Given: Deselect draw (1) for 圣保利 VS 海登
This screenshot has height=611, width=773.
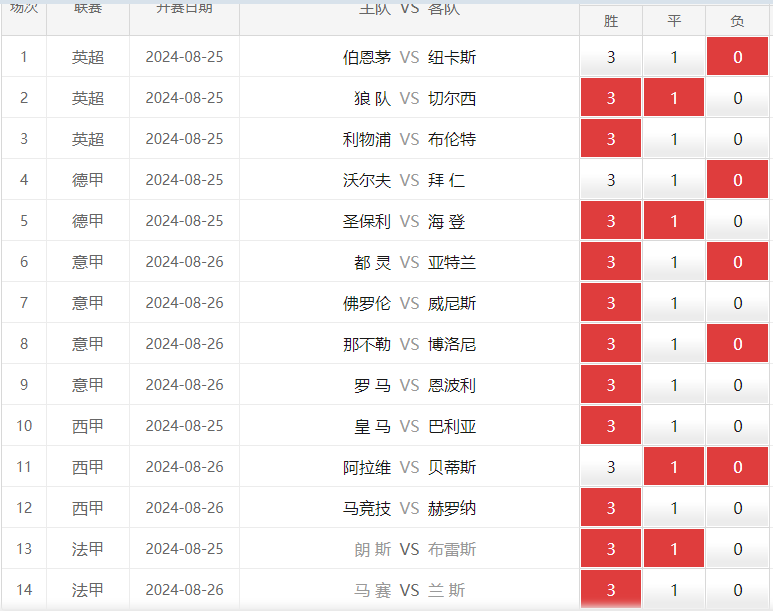Looking at the screenshot, I should coord(674,220).
